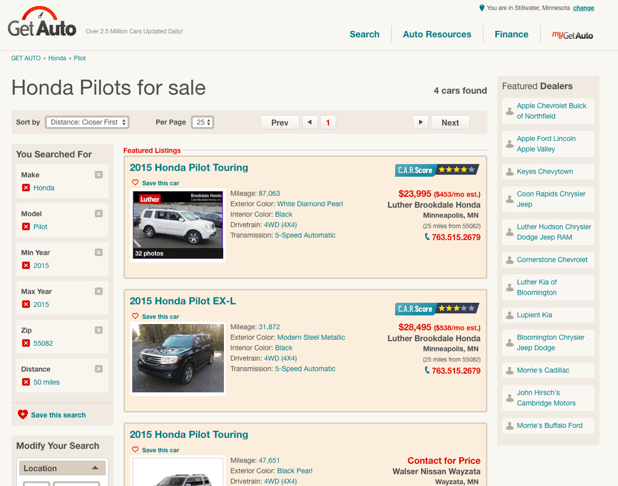
Task: Click Contact for Price on third listing
Action: tap(444, 460)
